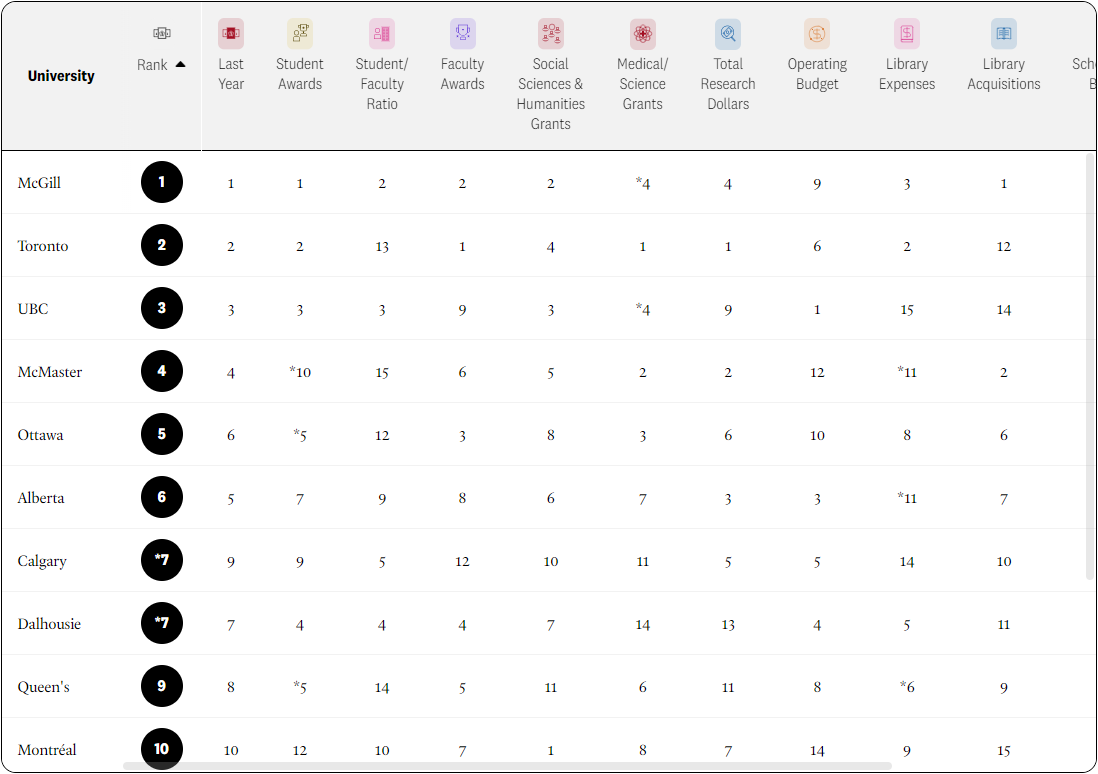The image size is (1098, 774).
Task: Click Queen's *6 Library Expenses cell
Action: 906,687
